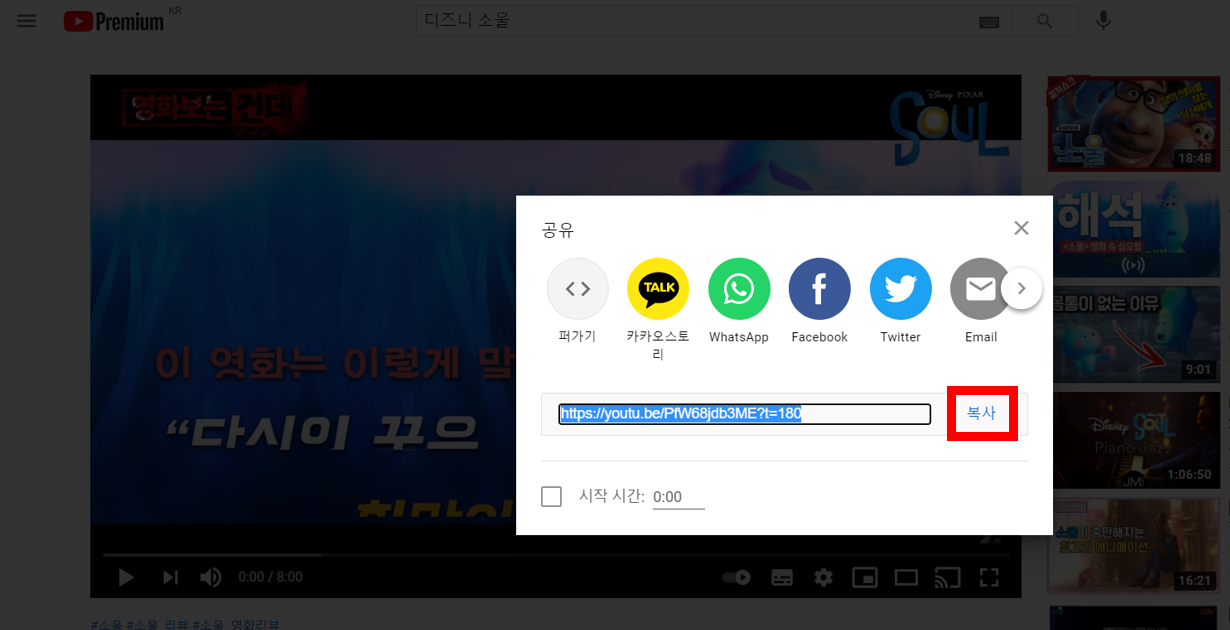Show more share targets with right arrow

(x=1021, y=290)
